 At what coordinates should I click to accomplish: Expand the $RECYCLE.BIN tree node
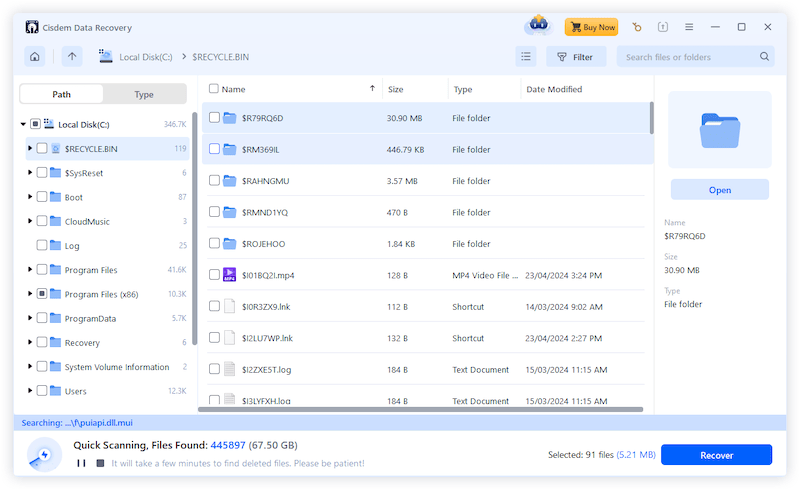(30, 148)
